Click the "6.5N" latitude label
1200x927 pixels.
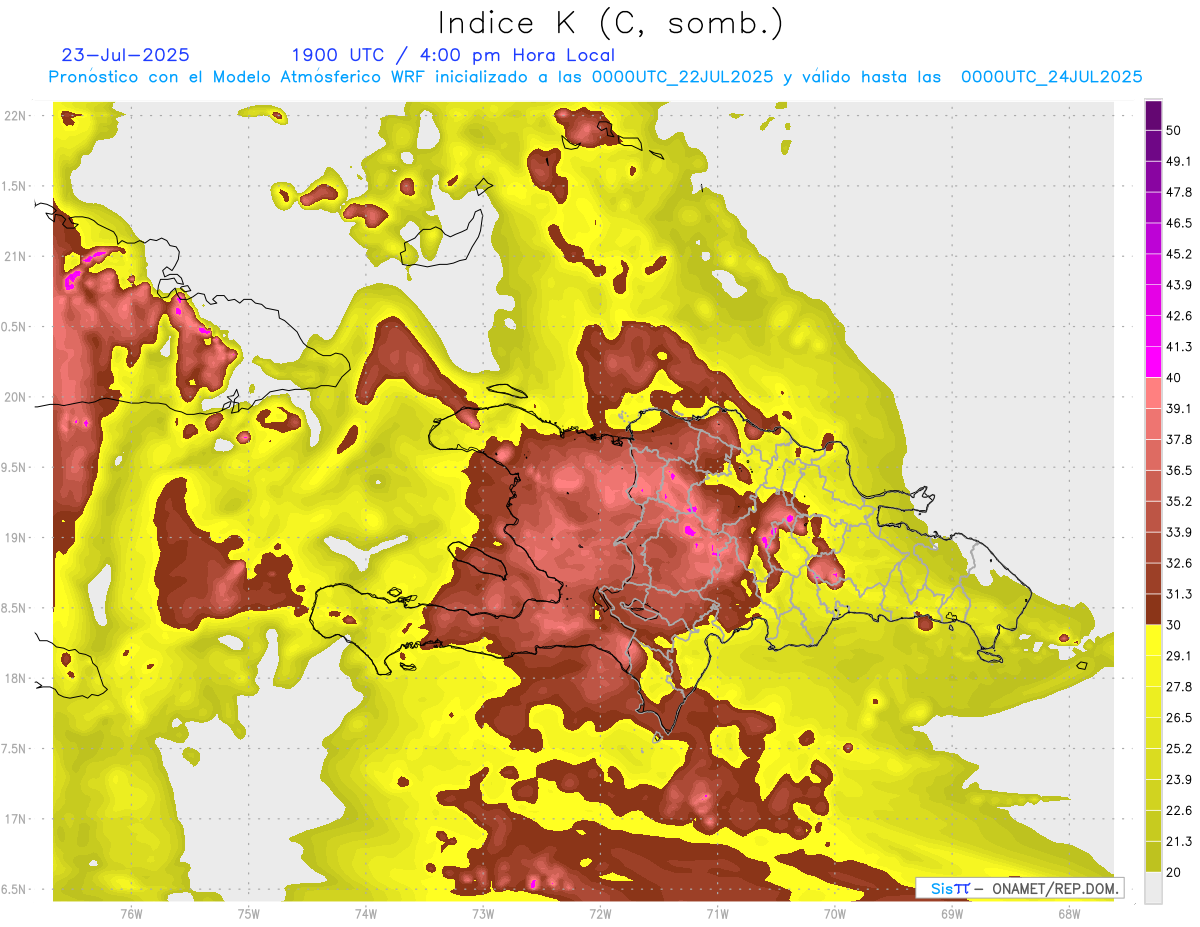point(13,889)
